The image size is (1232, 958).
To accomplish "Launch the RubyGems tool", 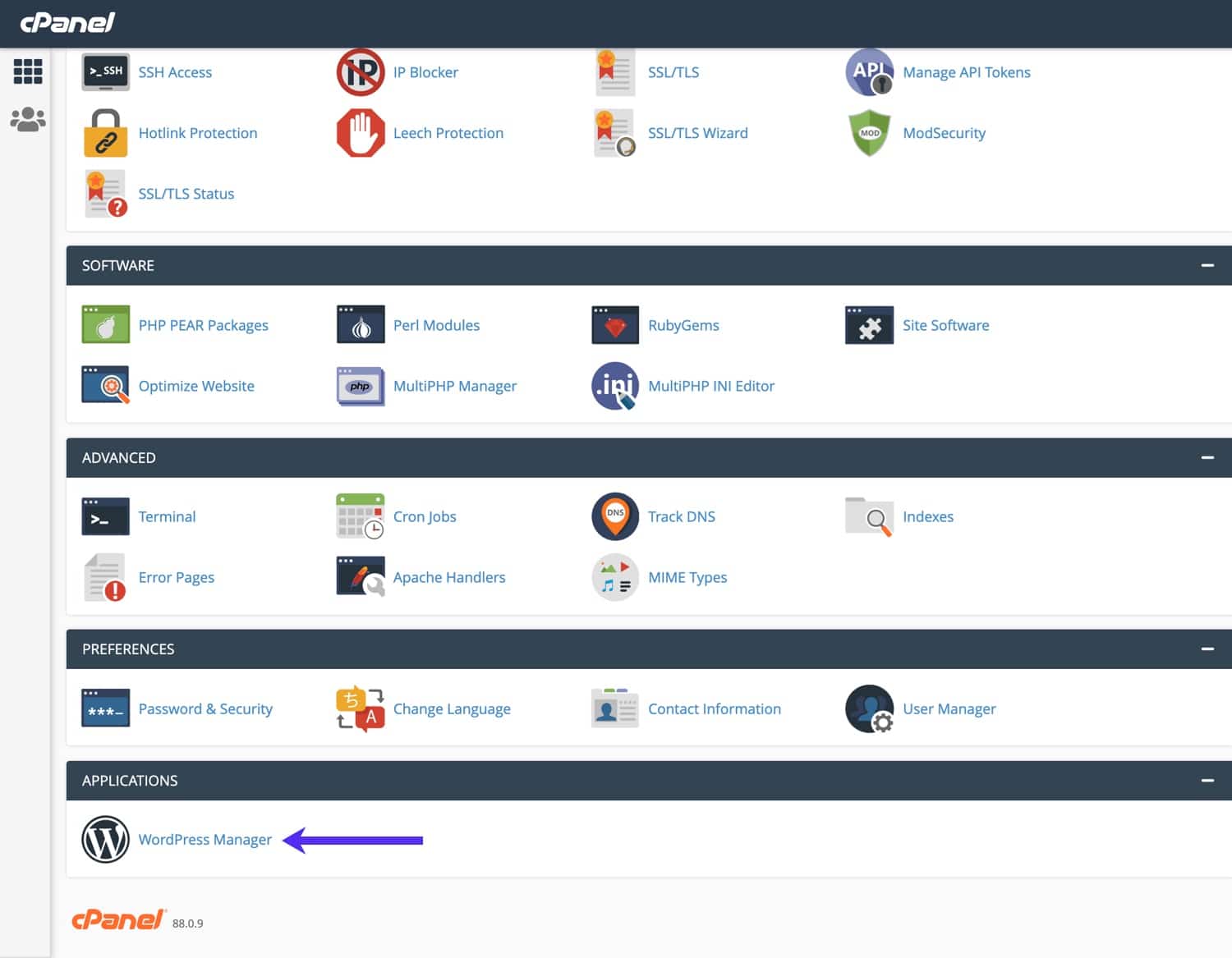I will (x=683, y=325).
